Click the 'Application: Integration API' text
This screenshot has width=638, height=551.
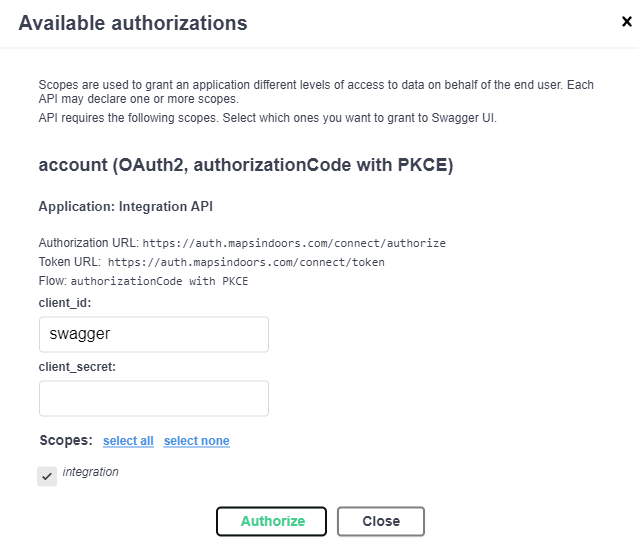(126, 207)
